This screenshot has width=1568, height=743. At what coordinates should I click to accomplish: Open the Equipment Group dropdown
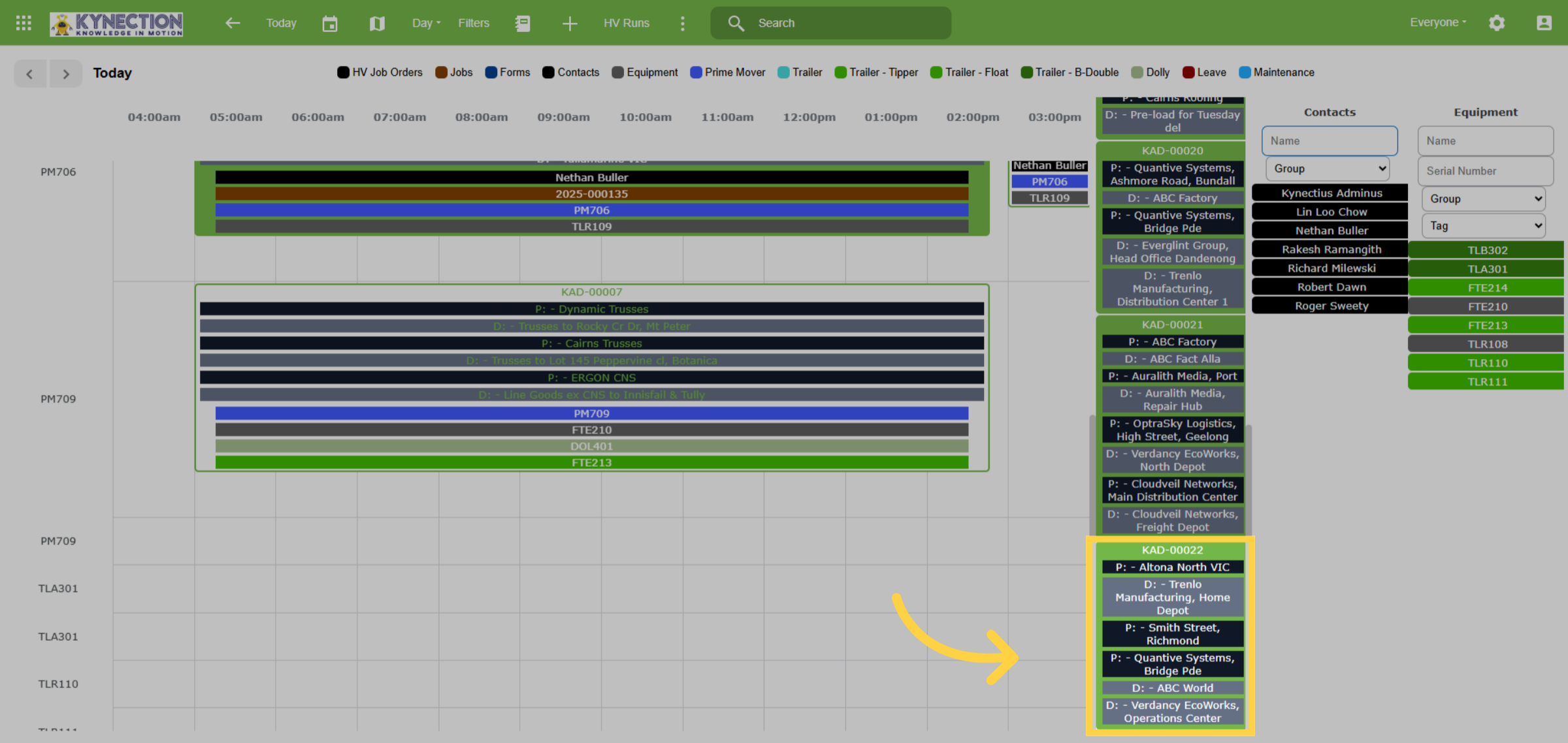[1484, 198]
